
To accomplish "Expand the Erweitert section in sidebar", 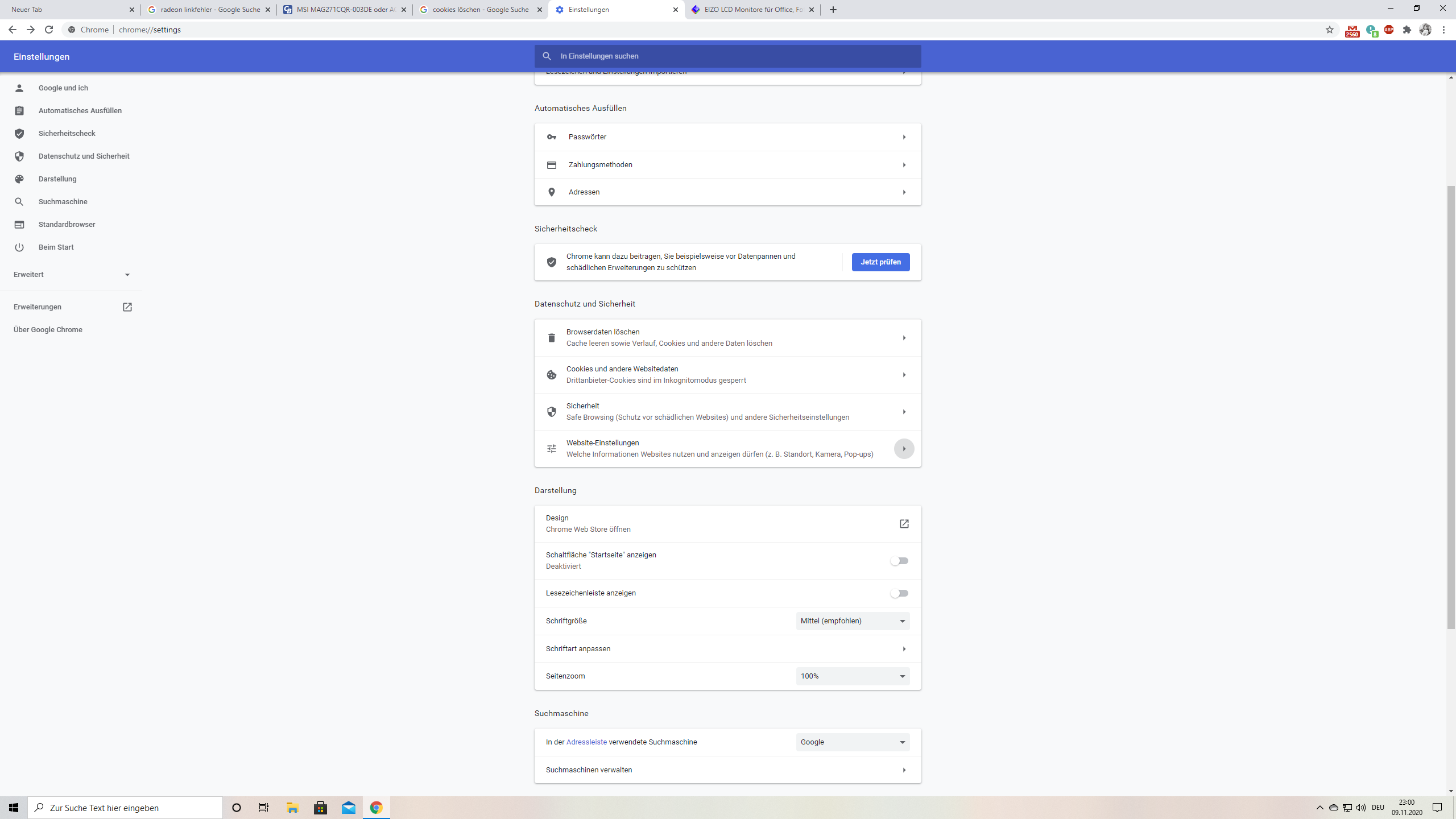I will coord(72,275).
